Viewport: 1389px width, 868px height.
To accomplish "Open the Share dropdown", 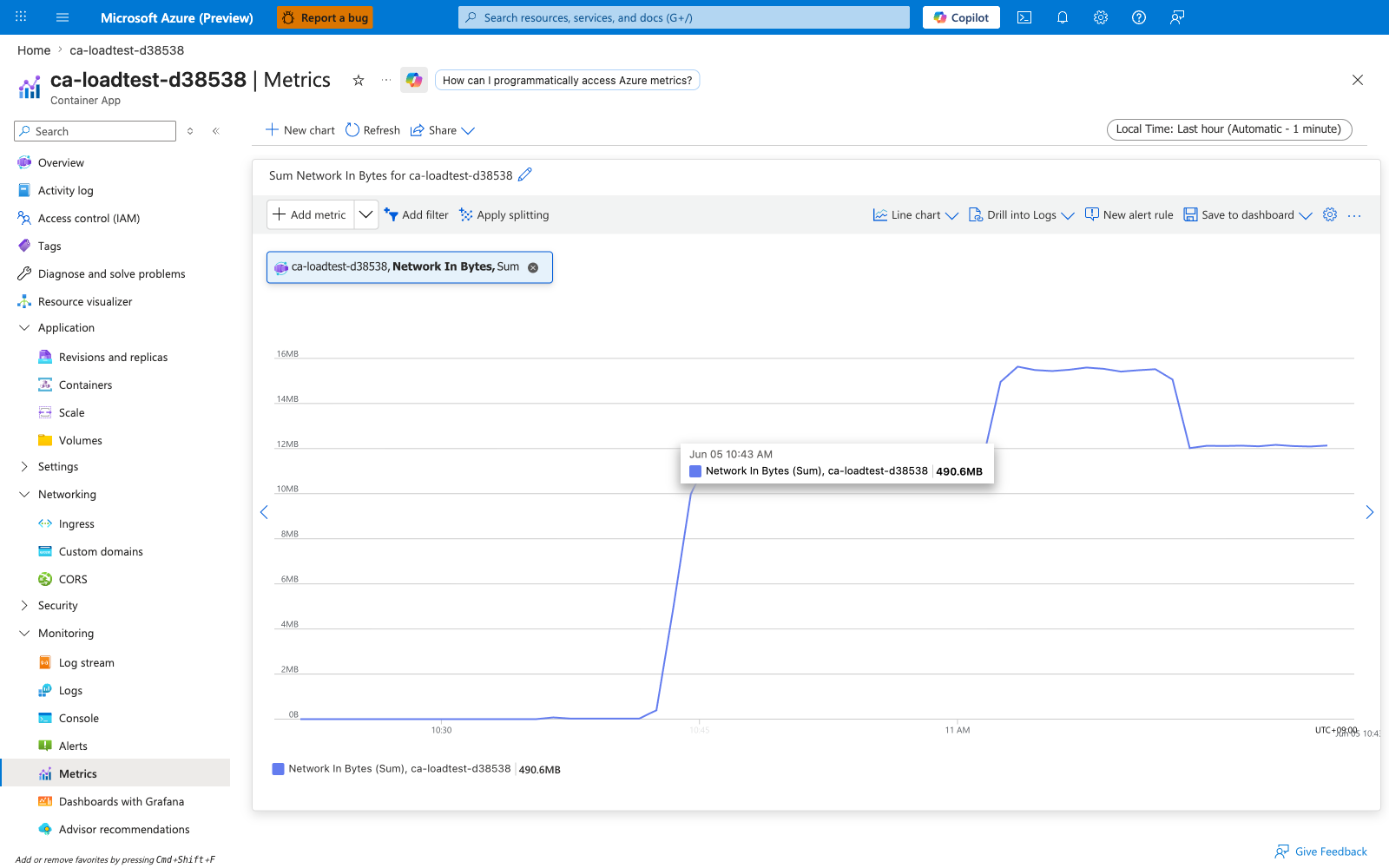I will 443,130.
